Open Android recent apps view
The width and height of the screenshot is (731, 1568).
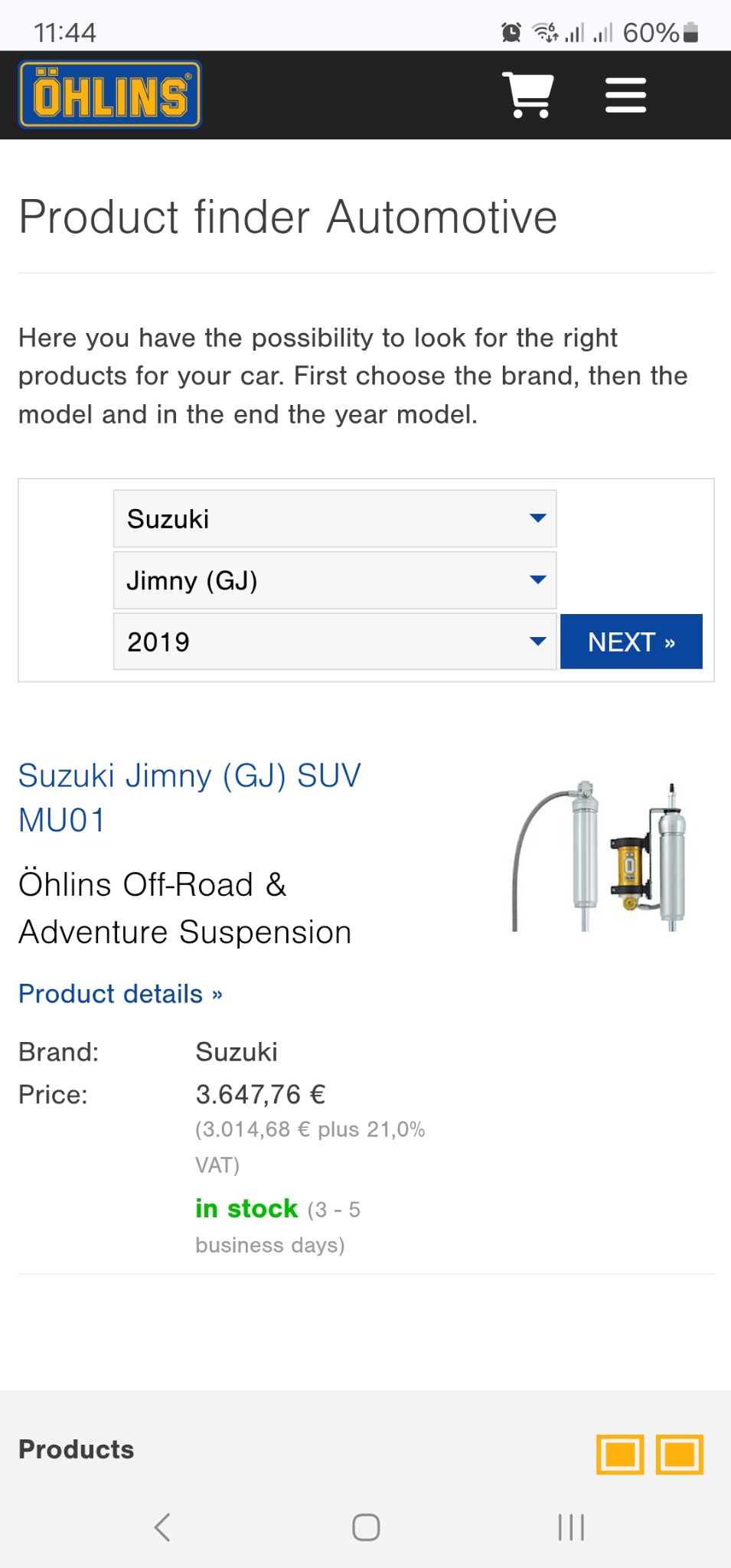pyautogui.click(x=571, y=1527)
